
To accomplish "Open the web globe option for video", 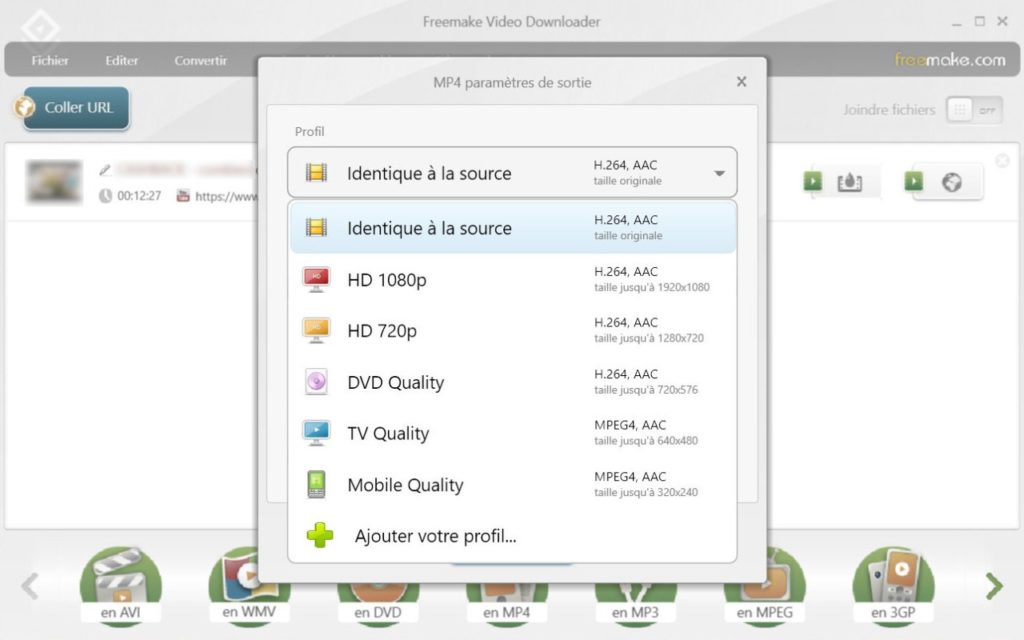I will [x=952, y=182].
